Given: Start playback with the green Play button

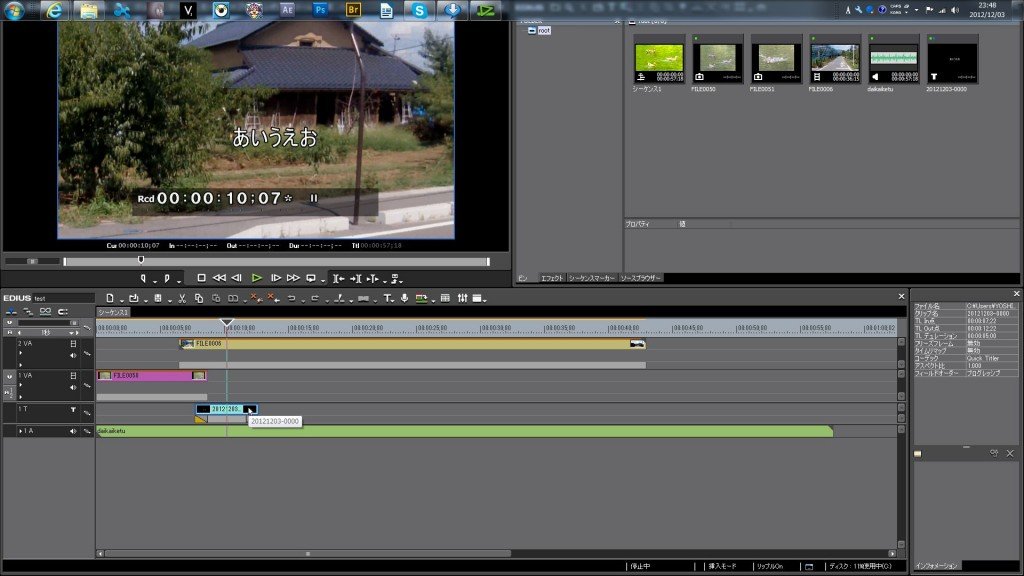Looking at the screenshot, I should click(x=257, y=278).
